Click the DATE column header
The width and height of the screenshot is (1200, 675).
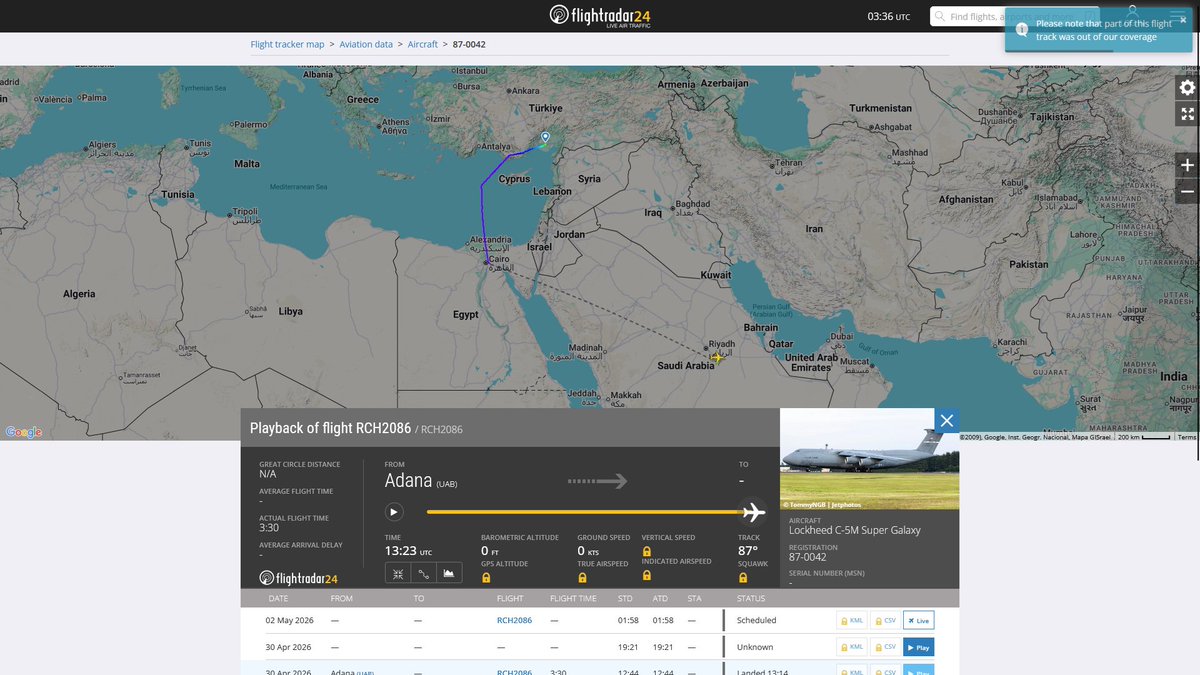click(278, 599)
